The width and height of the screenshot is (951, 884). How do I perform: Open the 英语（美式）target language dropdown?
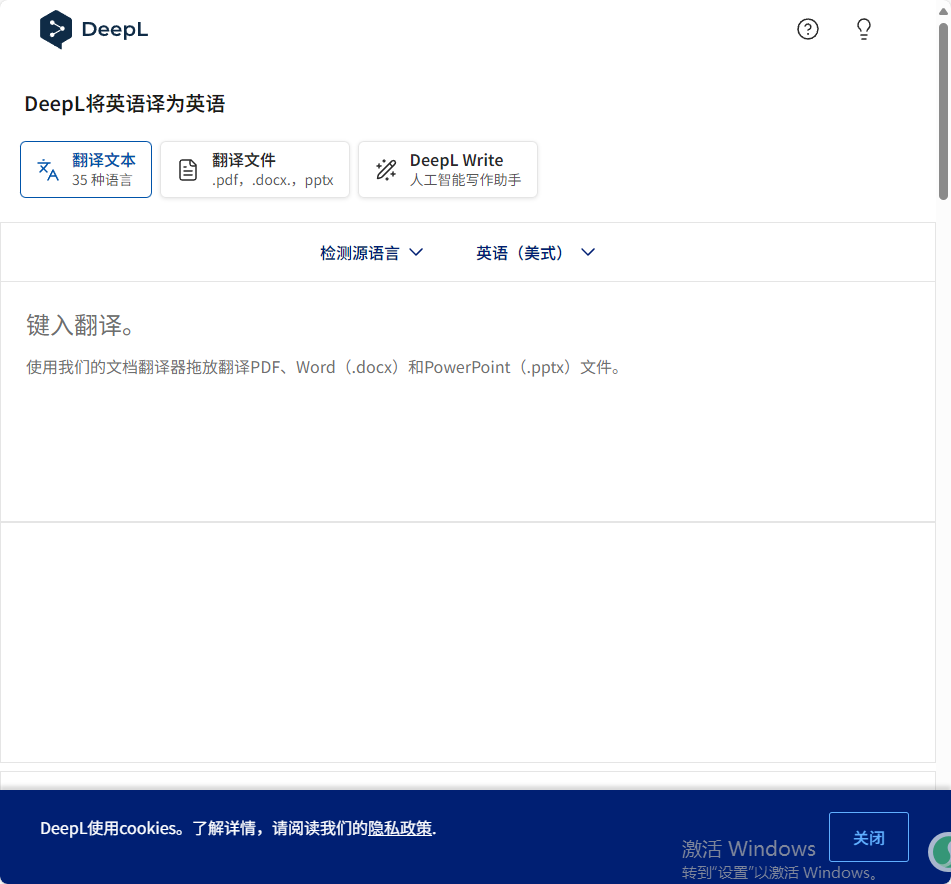[536, 253]
